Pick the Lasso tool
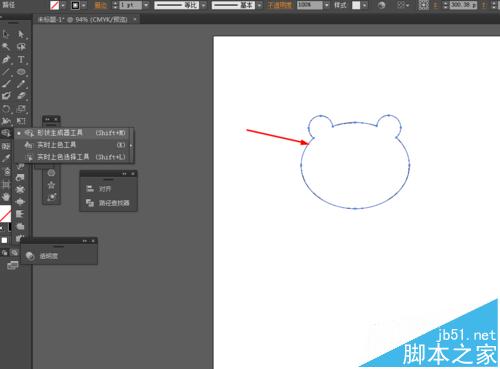Image resolution: width=500 pixels, height=369 pixels. 21,47
